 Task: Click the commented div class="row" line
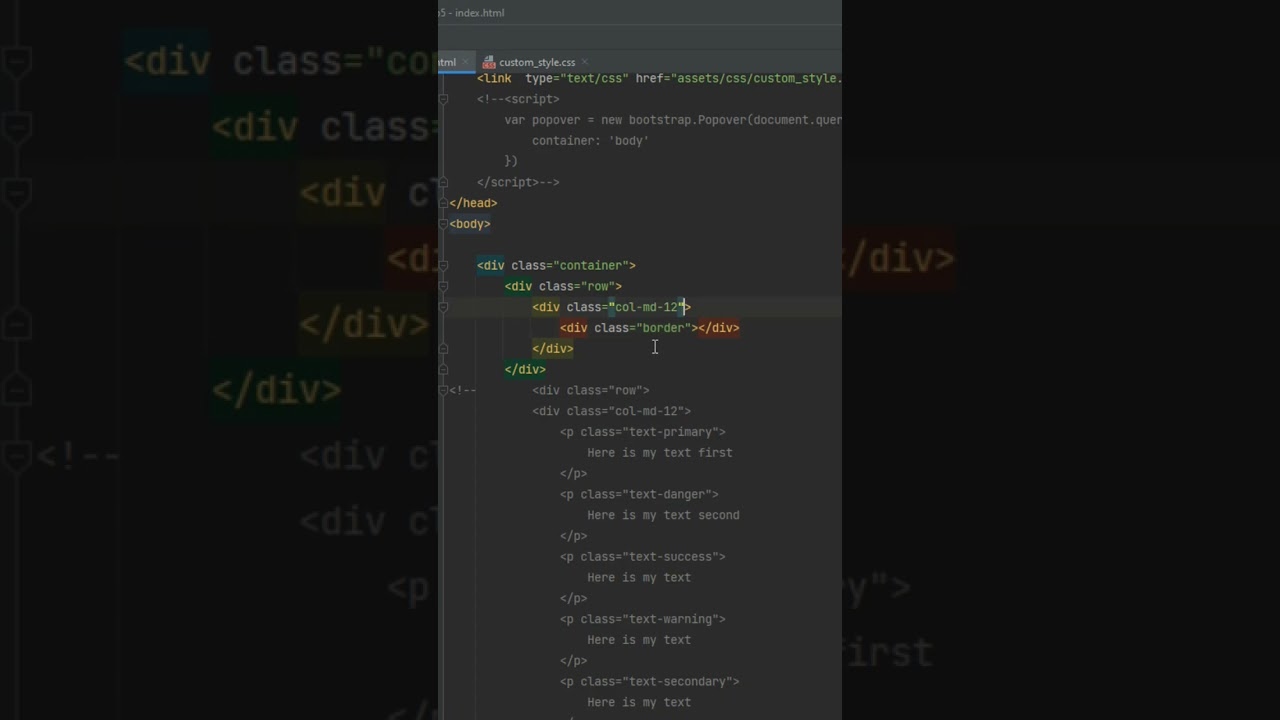tap(590, 390)
